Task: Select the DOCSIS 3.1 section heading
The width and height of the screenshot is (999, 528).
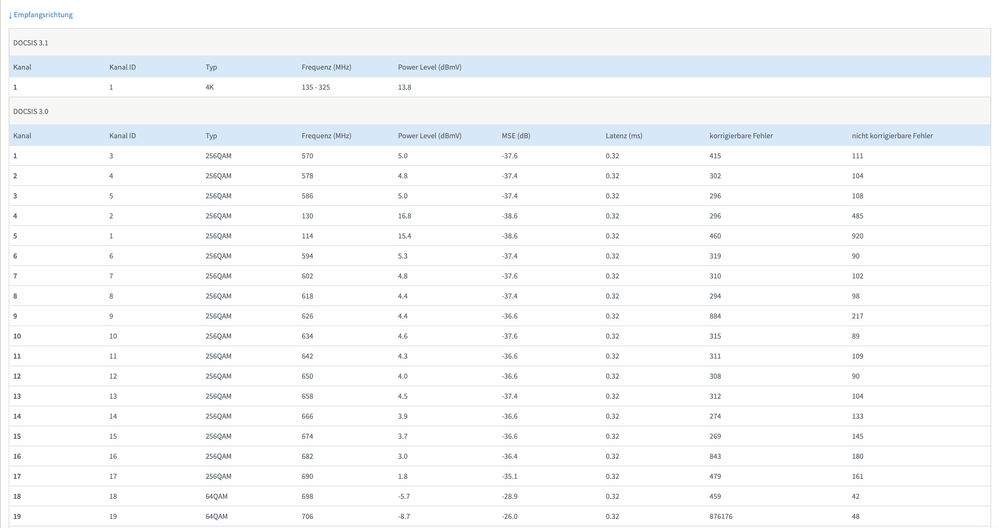Action: tap(31, 43)
